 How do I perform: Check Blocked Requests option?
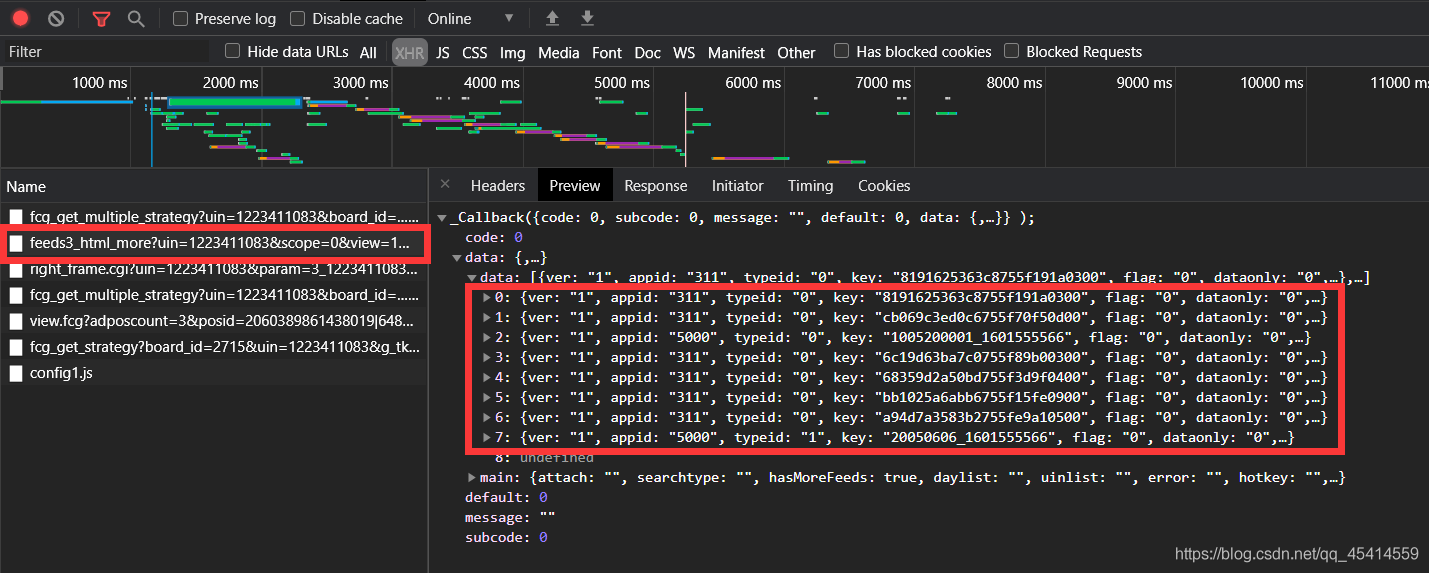(1011, 51)
